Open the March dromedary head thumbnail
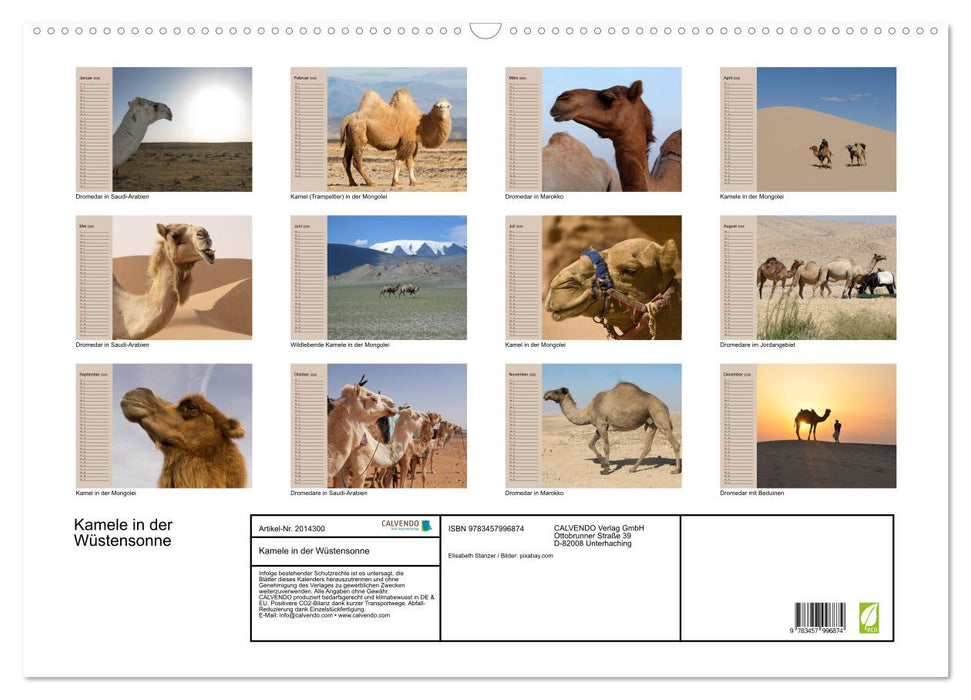Viewport: 971px width, 700px height. (611, 129)
